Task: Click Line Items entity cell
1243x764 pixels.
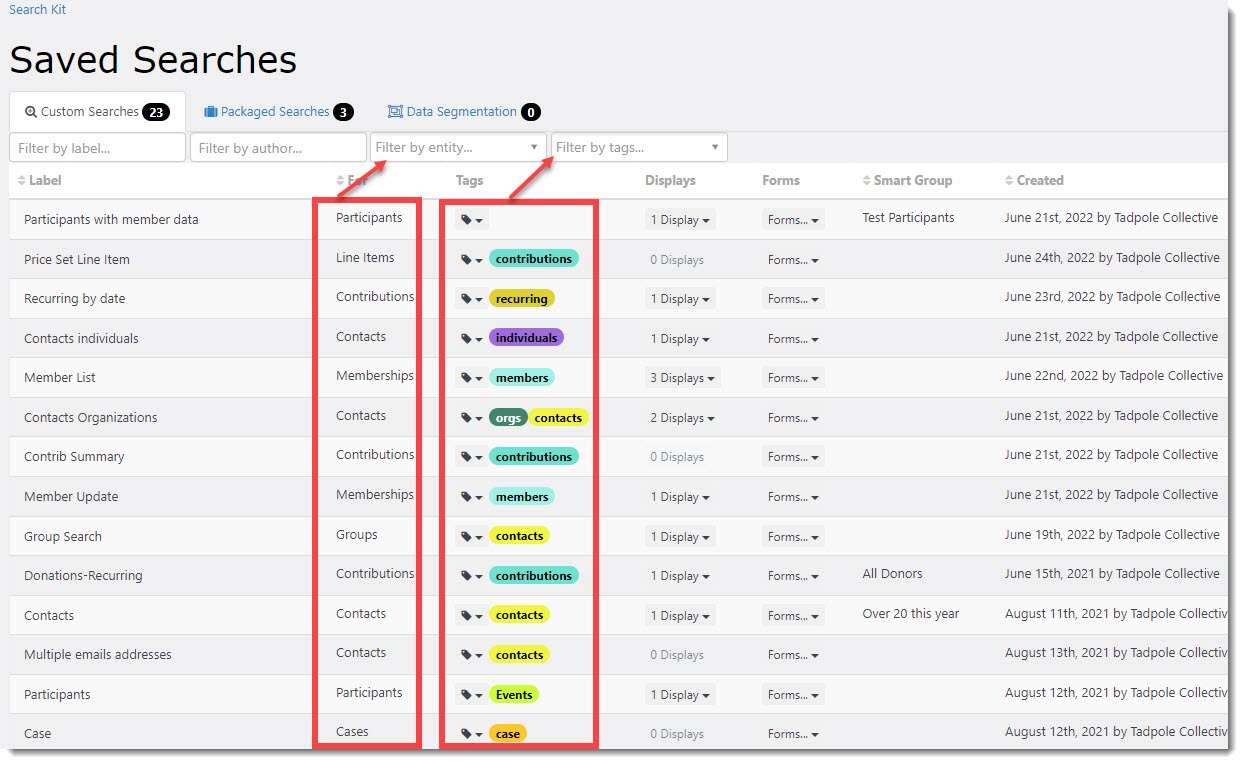Action: tap(365, 258)
